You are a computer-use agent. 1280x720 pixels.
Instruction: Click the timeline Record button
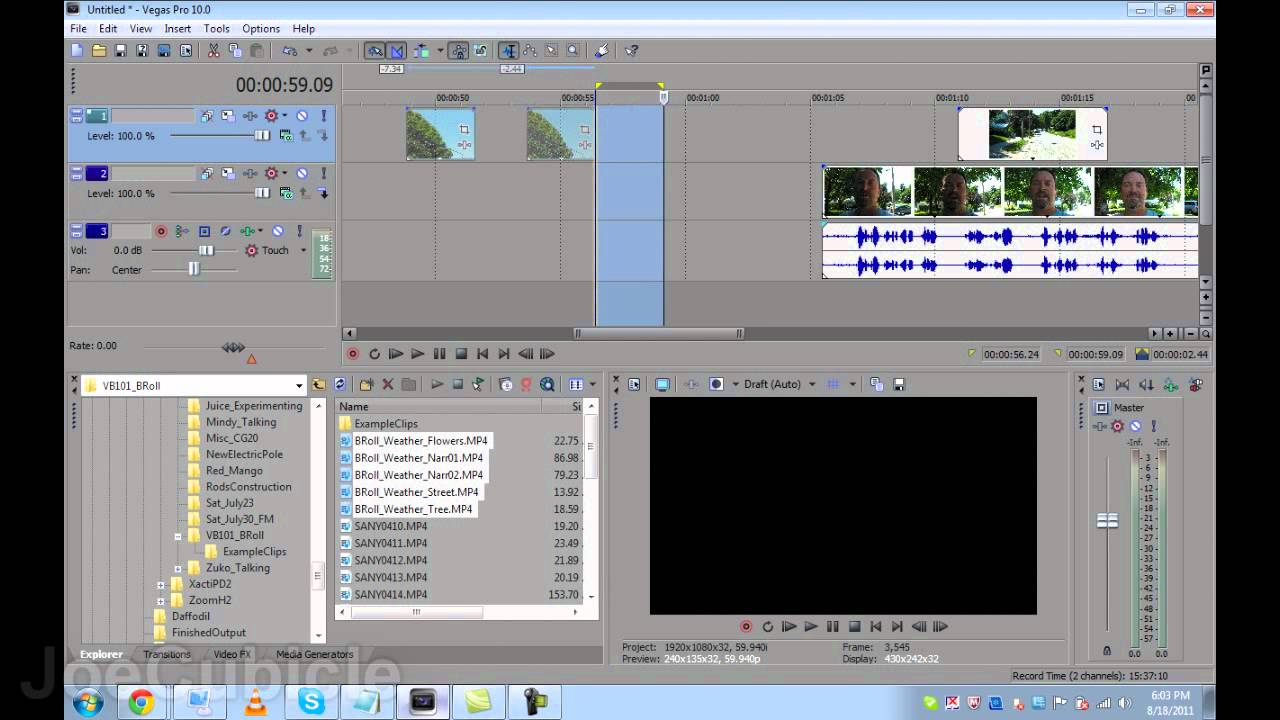[x=352, y=354]
